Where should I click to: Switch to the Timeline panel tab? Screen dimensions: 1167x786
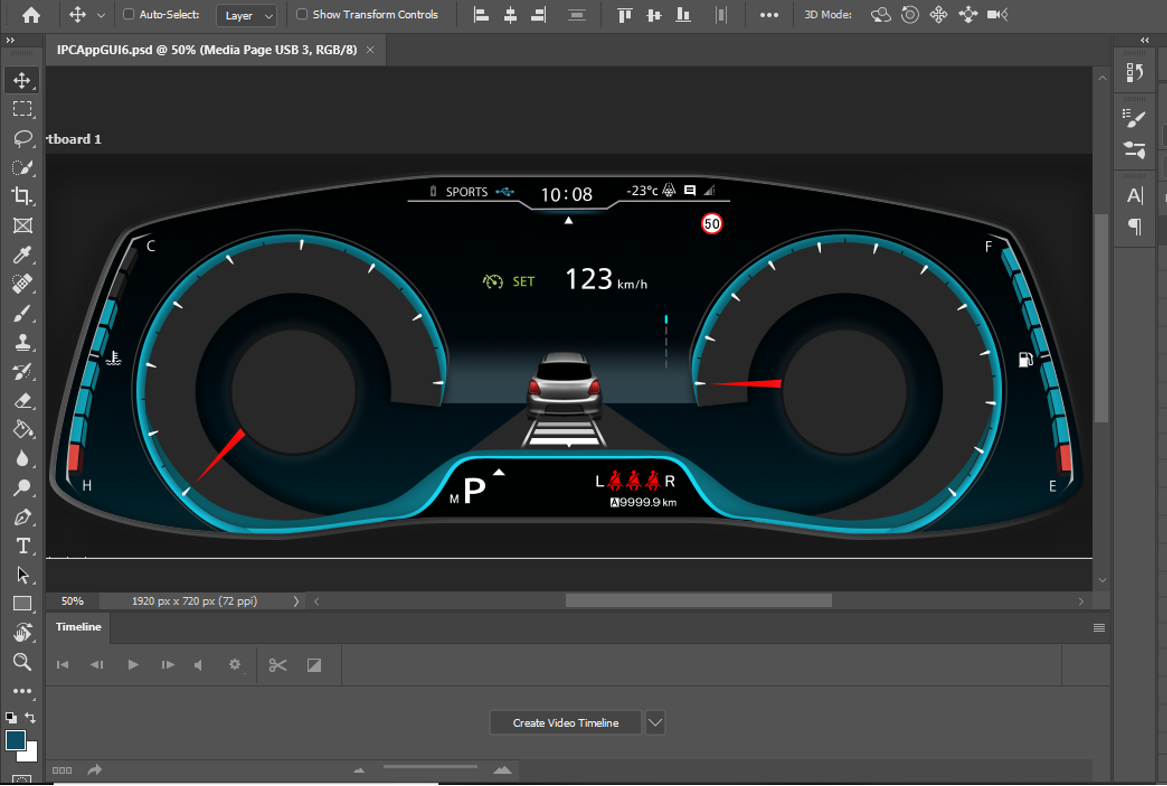pos(78,627)
